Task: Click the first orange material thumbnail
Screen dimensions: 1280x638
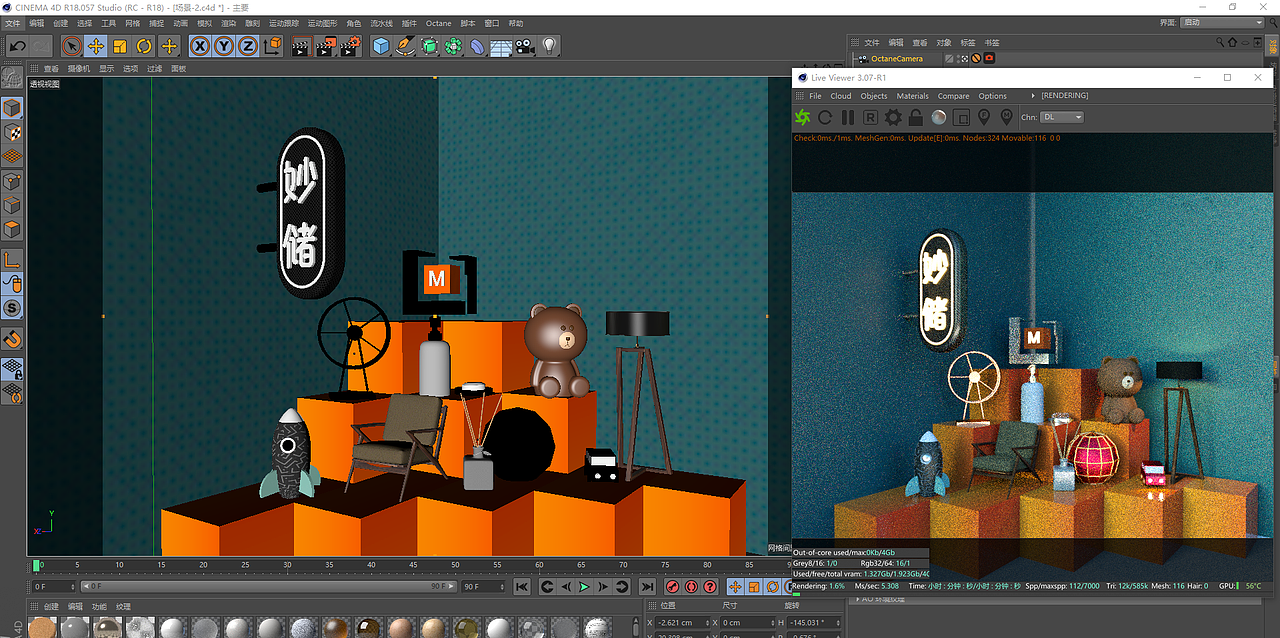Action: [41, 628]
